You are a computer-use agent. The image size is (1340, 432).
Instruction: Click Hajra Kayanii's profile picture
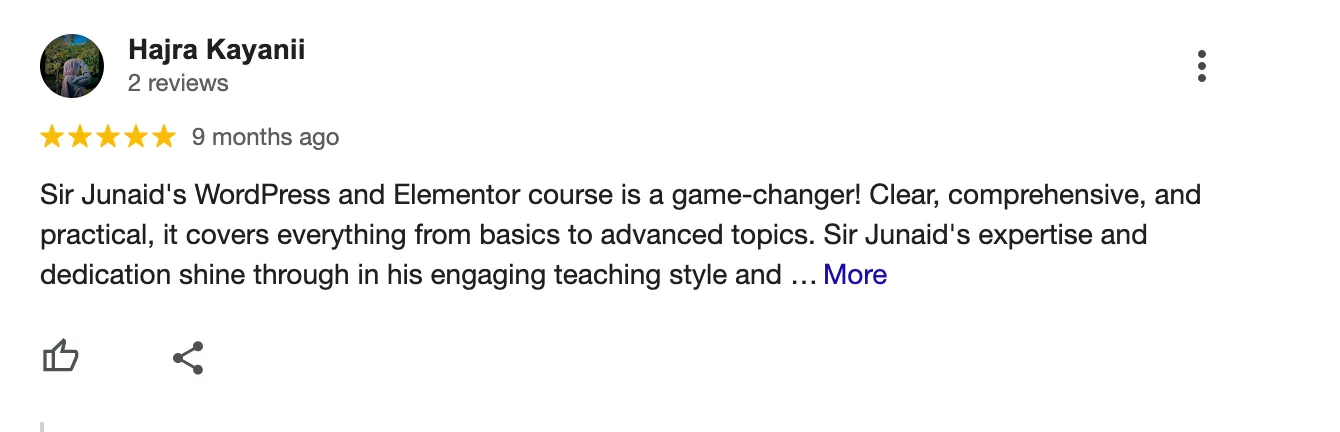coord(72,66)
